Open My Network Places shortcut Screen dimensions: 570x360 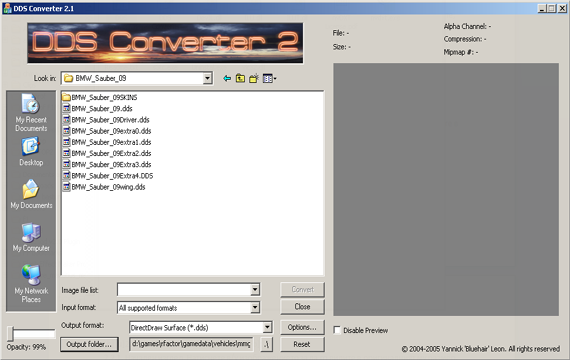tap(31, 284)
